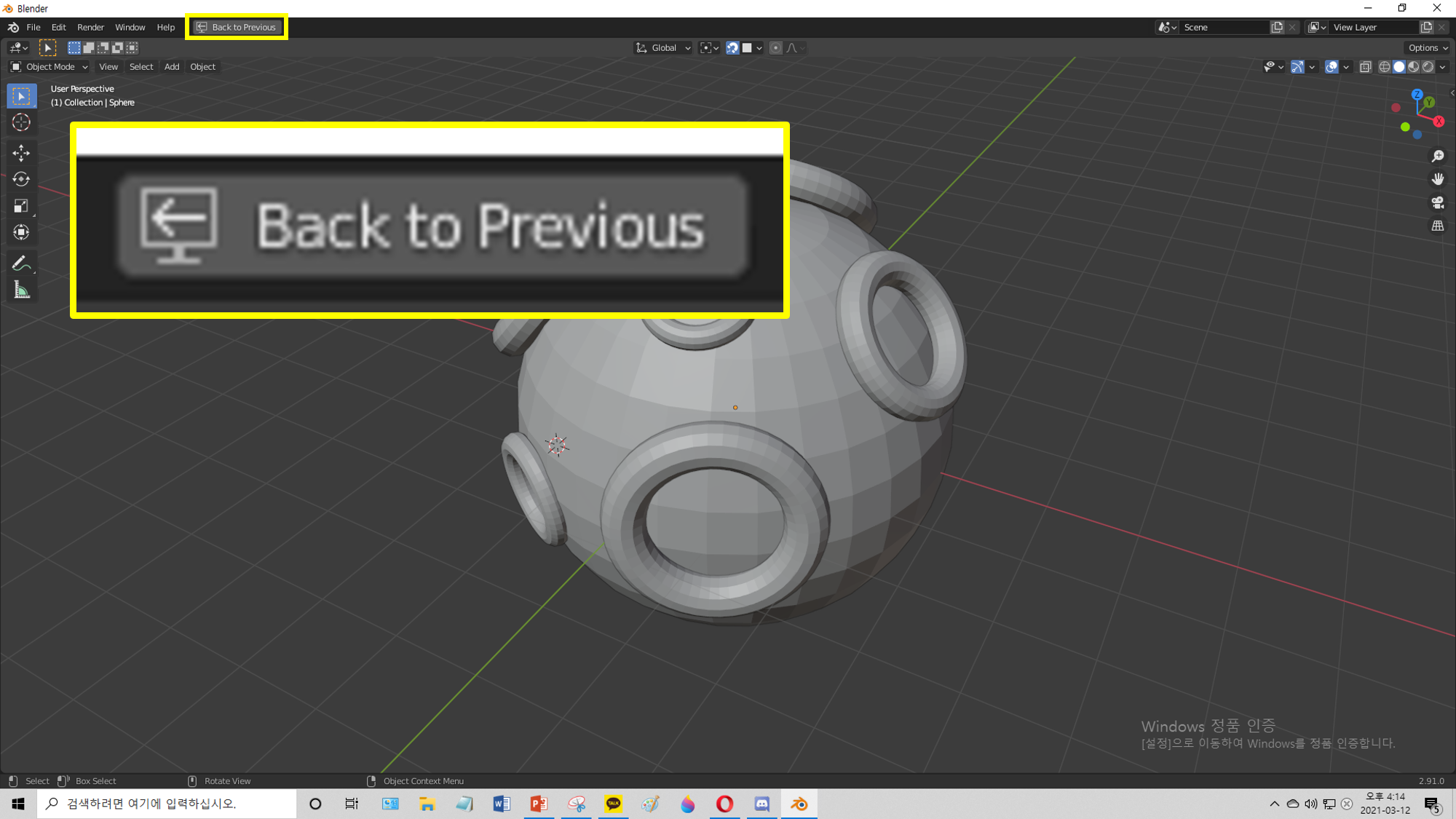
Task: Toggle proportional editing button
Action: 775,48
